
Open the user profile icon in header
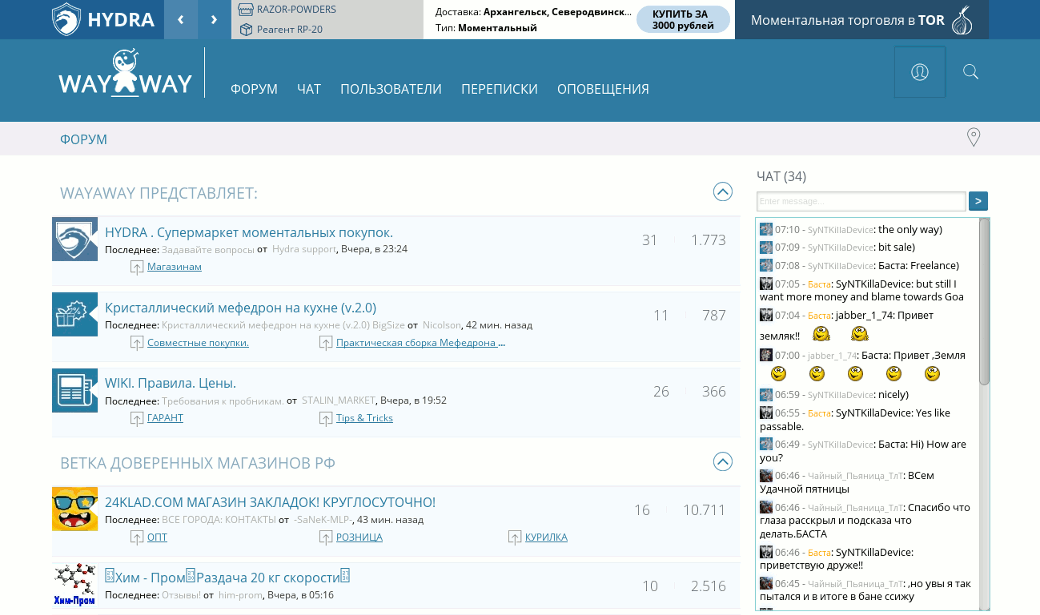(x=919, y=72)
